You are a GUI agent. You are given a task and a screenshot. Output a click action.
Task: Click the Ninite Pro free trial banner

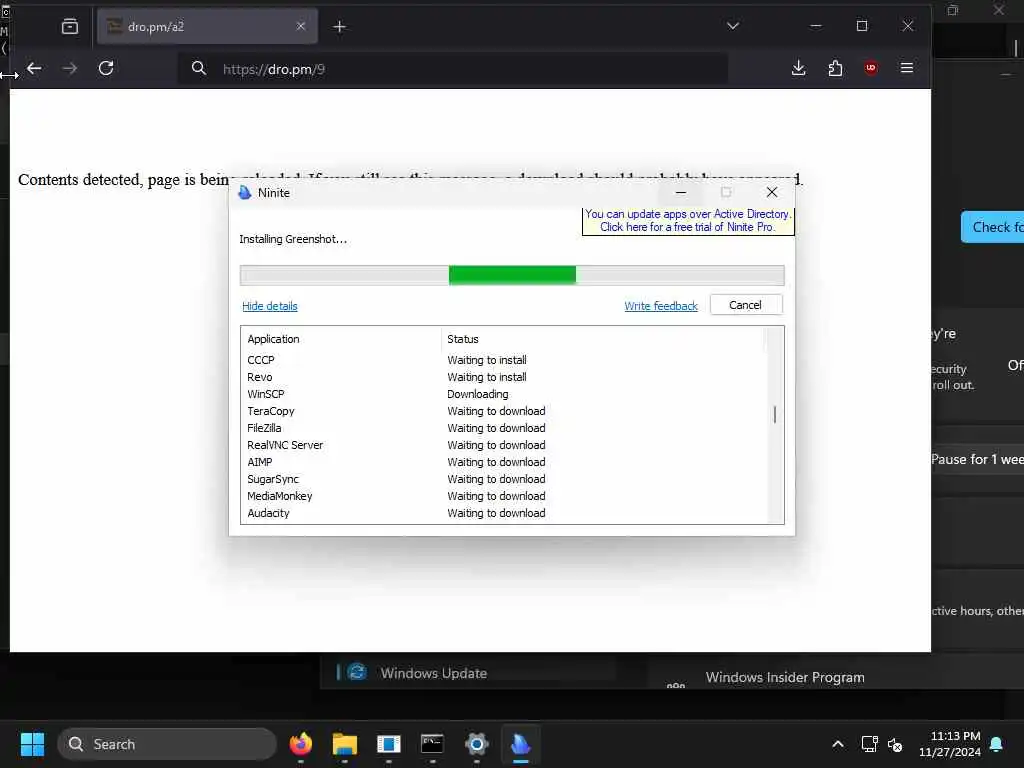point(688,221)
